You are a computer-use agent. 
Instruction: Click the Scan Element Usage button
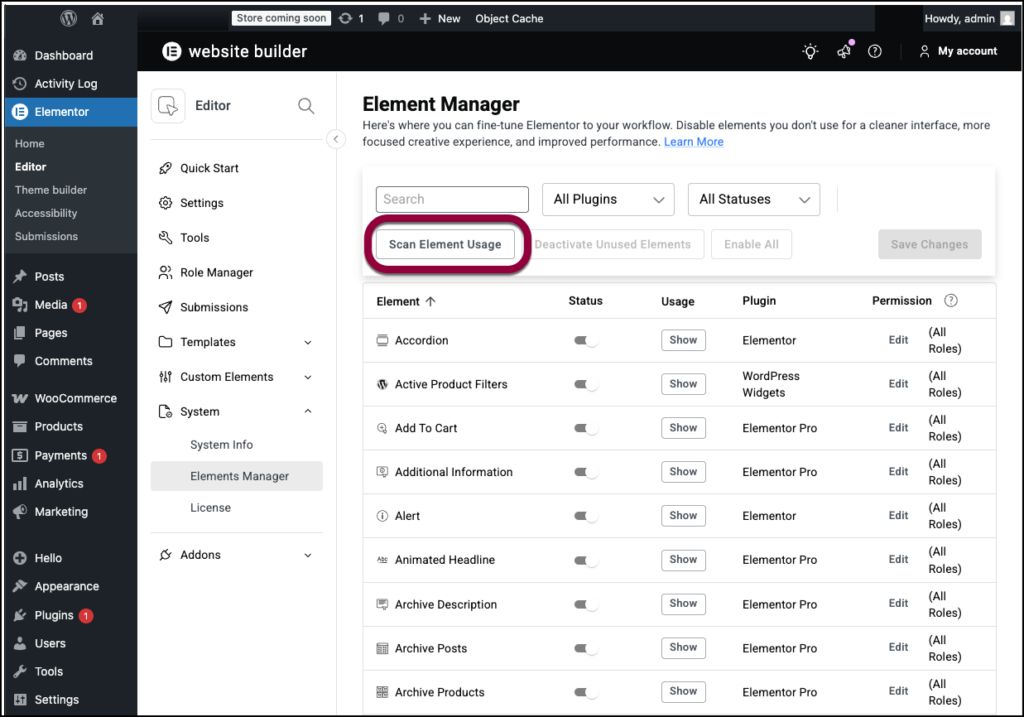coord(444,243)
